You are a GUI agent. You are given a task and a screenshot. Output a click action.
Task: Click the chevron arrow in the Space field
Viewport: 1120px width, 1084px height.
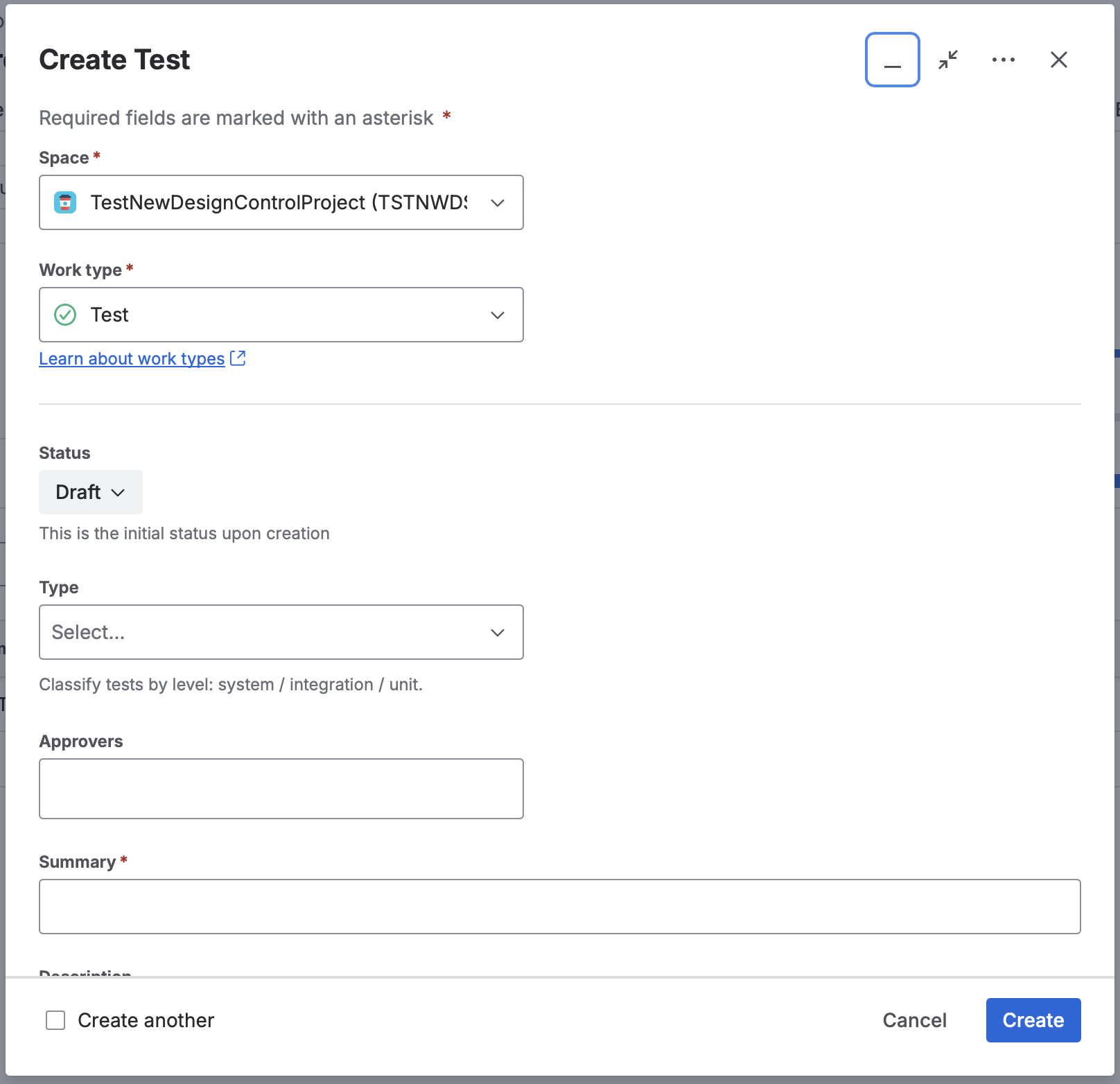(x=498, y=202)
